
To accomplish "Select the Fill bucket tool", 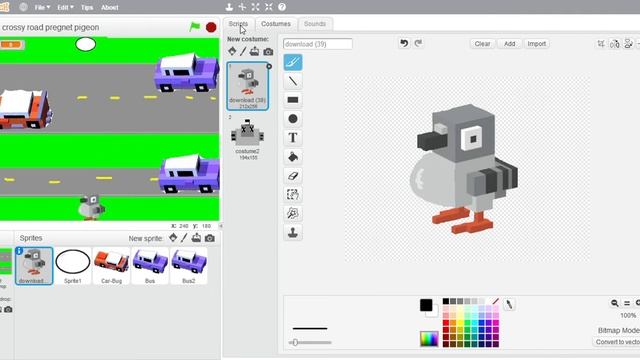I will (x=293, y=157).
